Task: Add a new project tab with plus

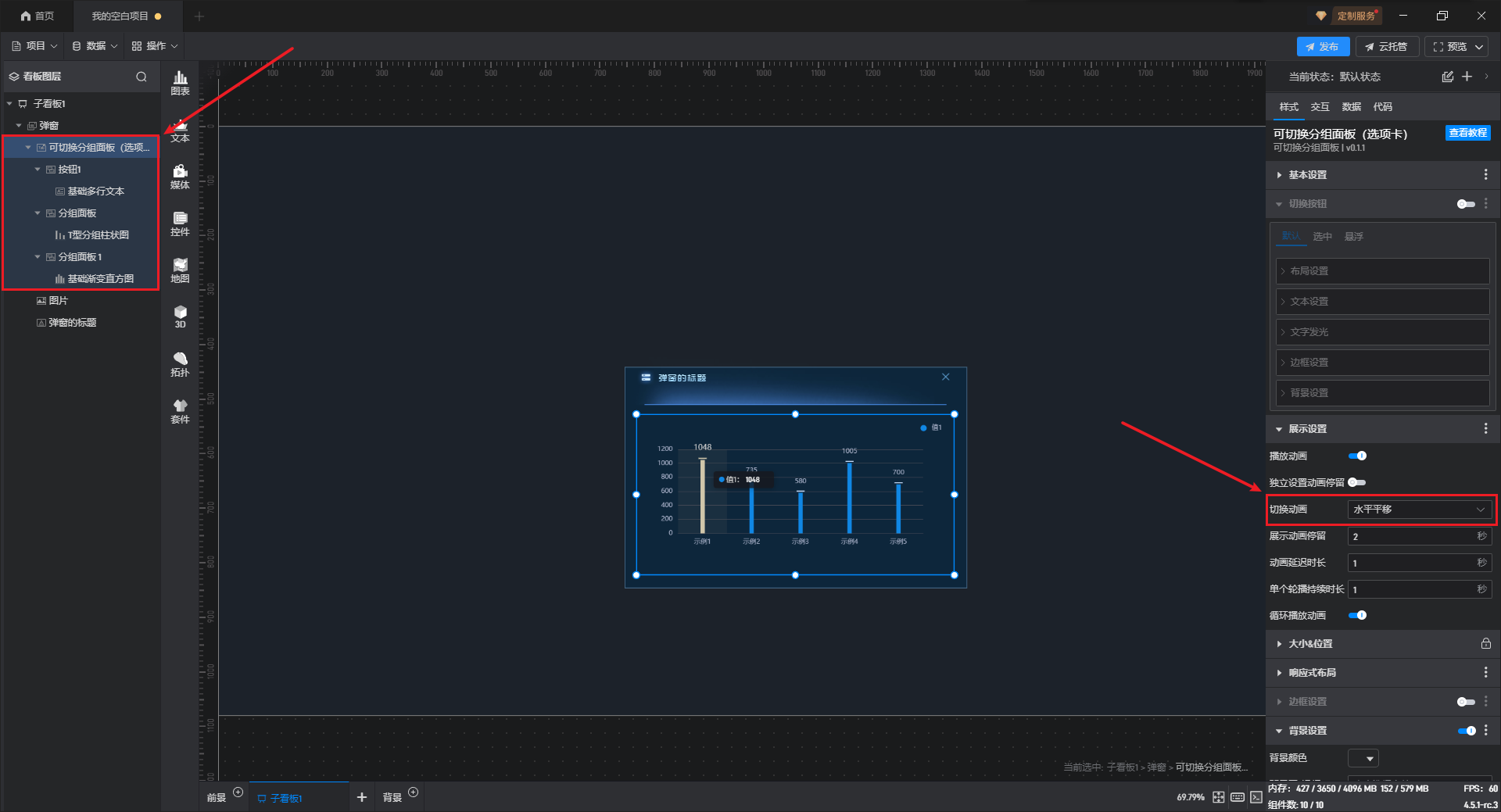Action: [199, 16]
